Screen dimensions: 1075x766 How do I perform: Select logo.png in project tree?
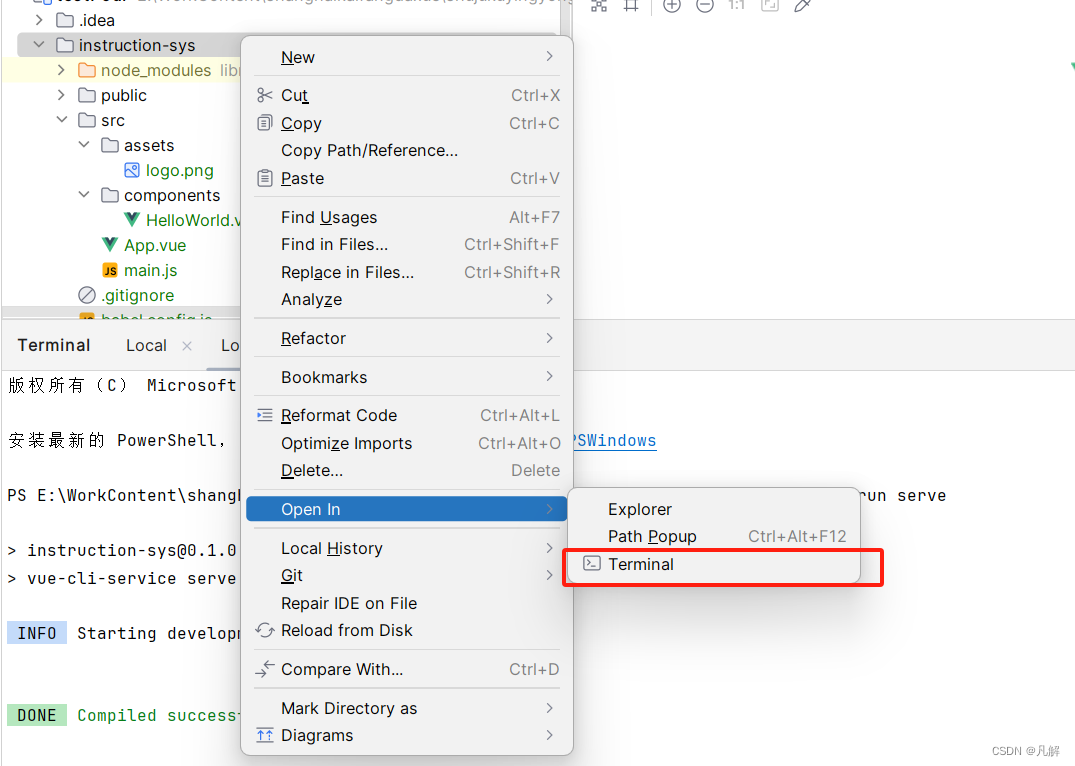pyautogui.click(x=180, y=170)
